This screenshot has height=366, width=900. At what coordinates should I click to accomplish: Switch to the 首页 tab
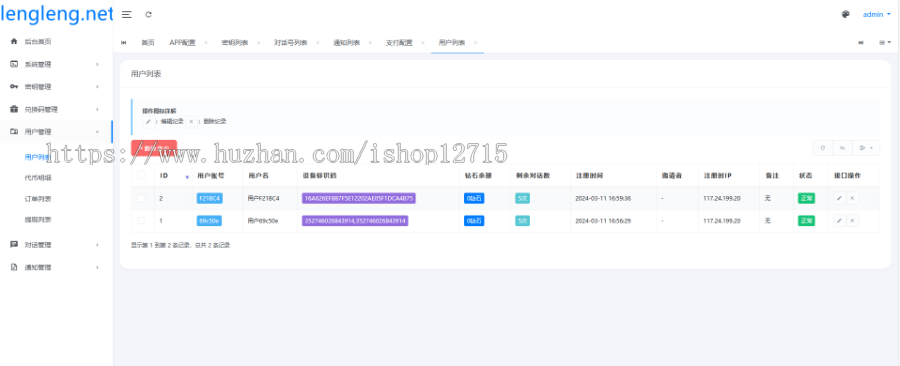148,42
